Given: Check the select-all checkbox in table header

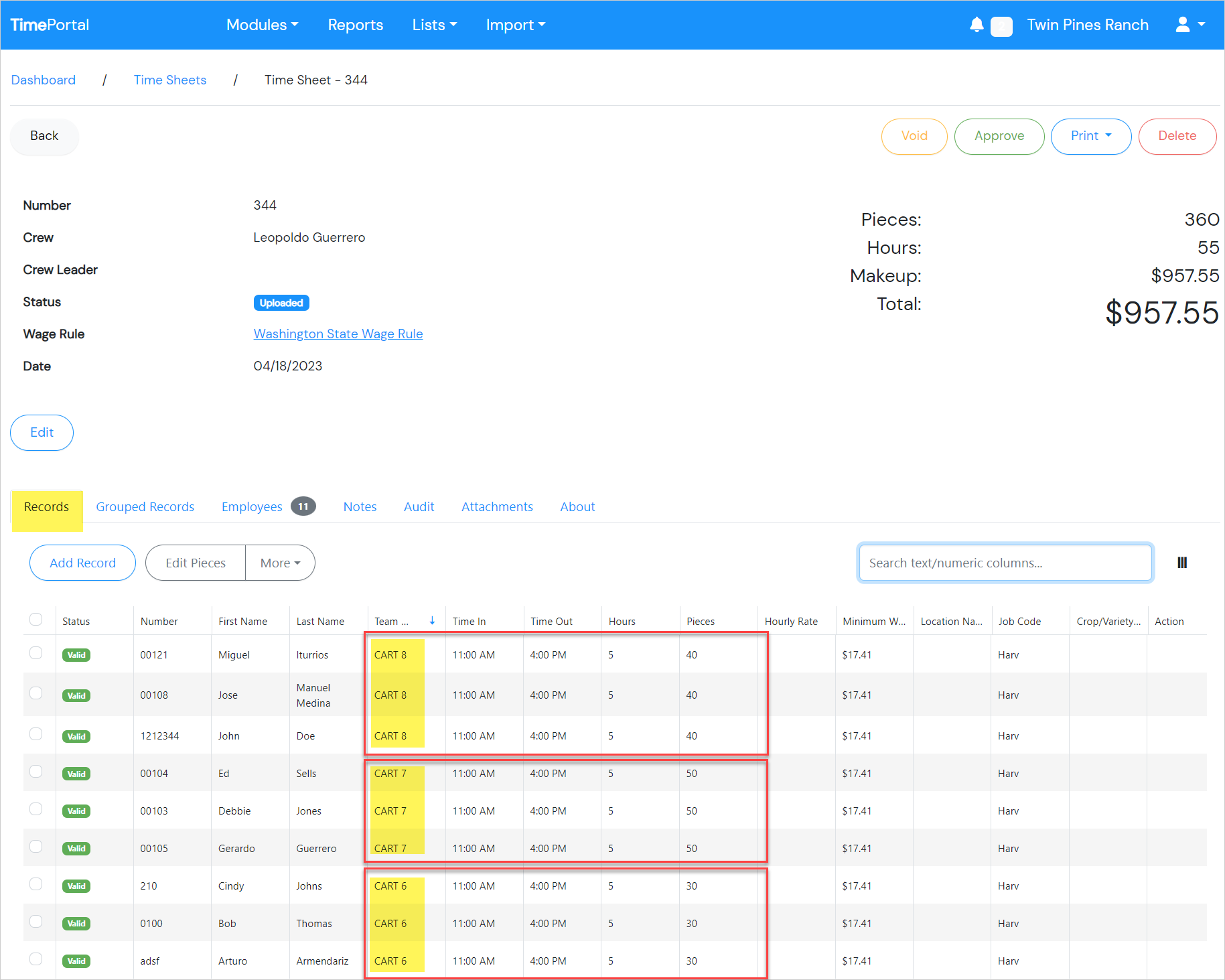Looking at the screenshot, I should click(x=36, y=620).
